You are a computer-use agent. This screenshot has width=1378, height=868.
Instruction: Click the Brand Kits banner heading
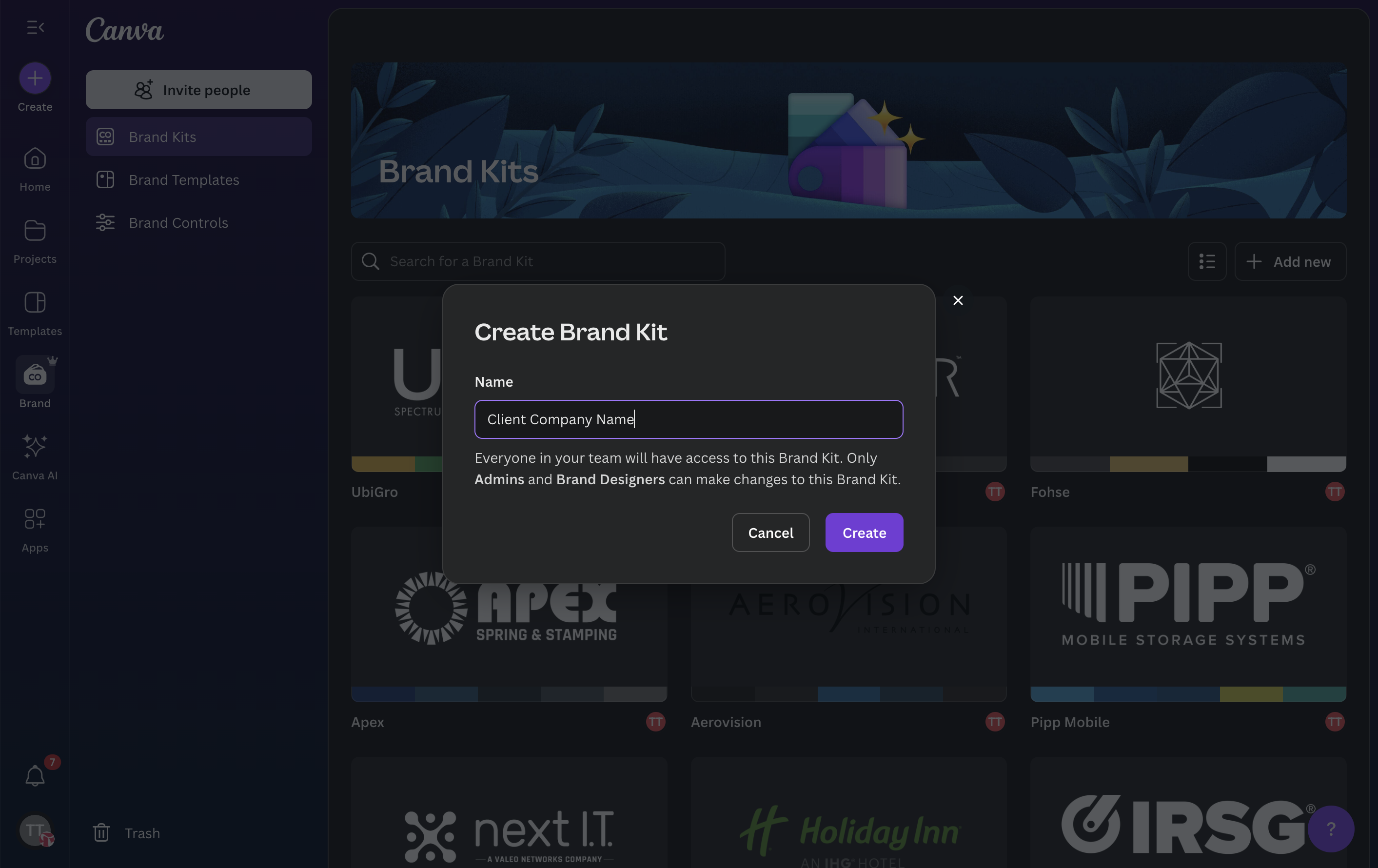458,171
